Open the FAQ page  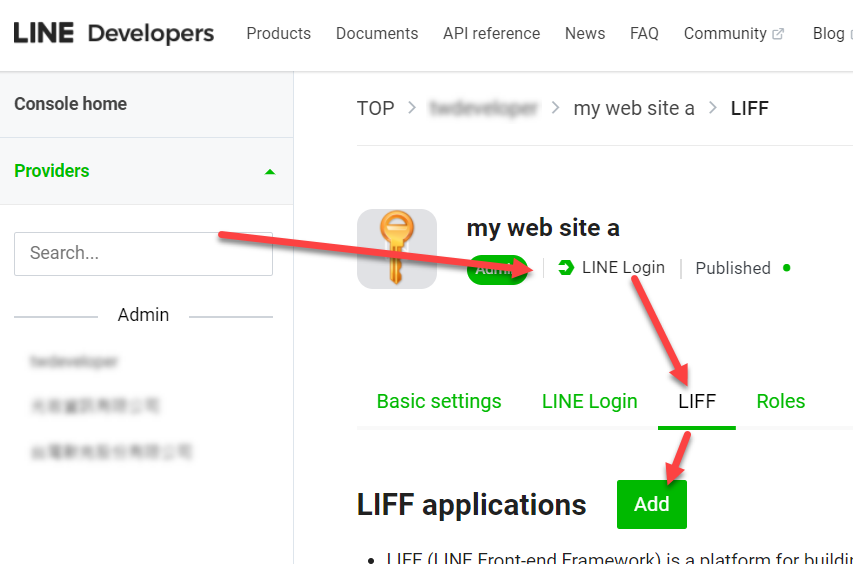click(644, 33)
